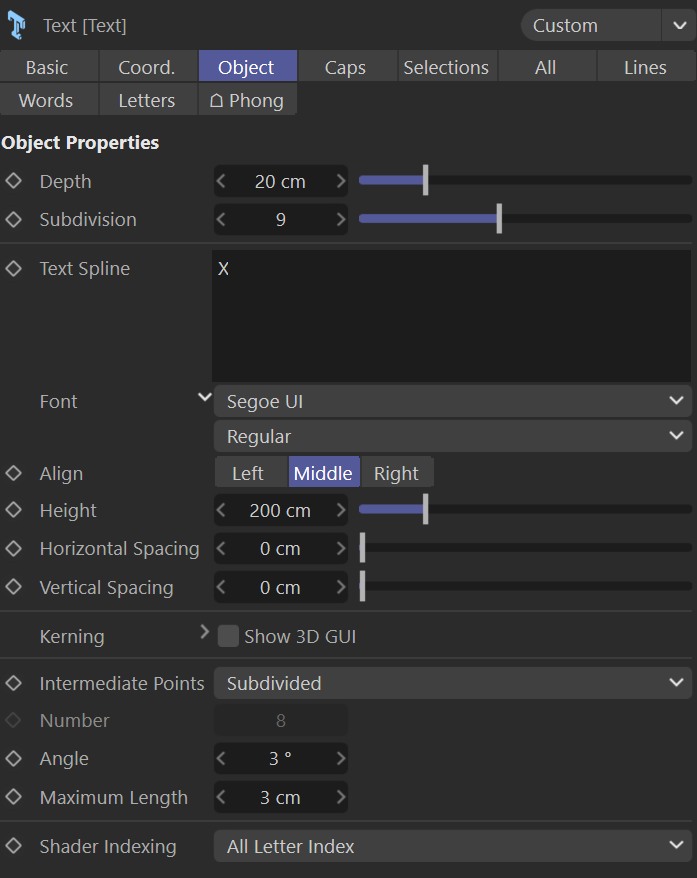Screen dimensions: 697x878
Task: Open the Regular font style dropdown
Action: [x=452, y=436]
